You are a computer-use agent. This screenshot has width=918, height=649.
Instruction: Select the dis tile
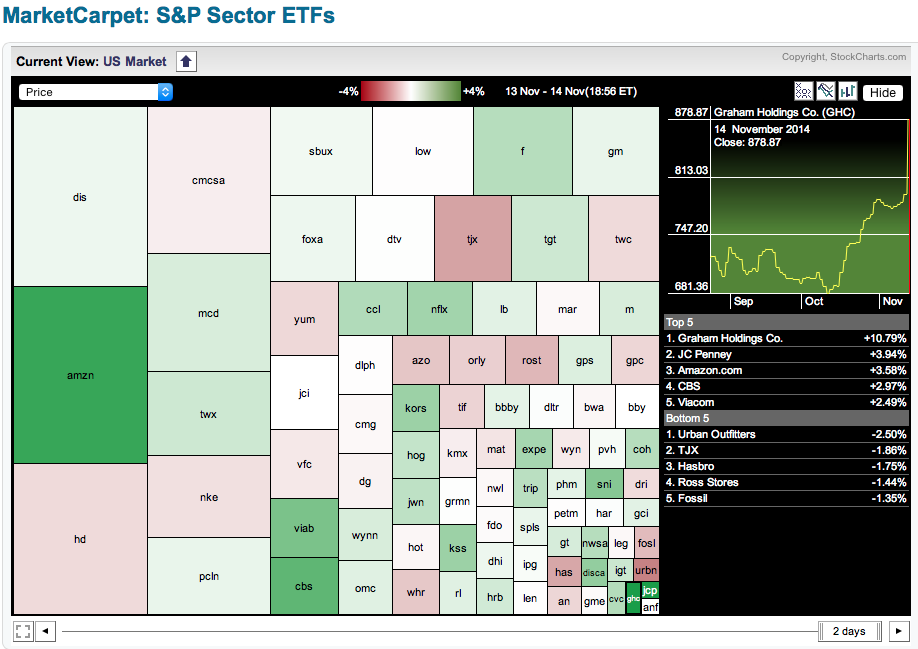tap(80, 197)
